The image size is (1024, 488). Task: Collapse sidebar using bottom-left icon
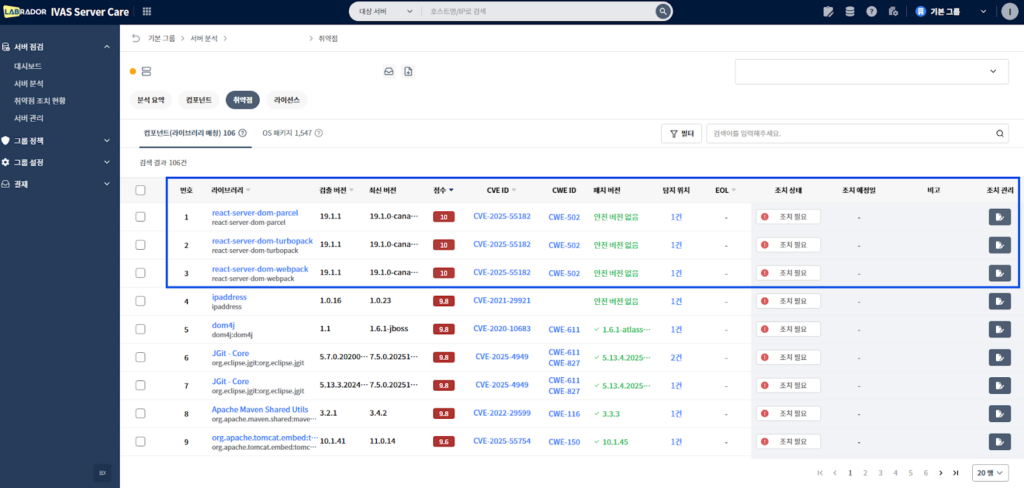[102, 472]
